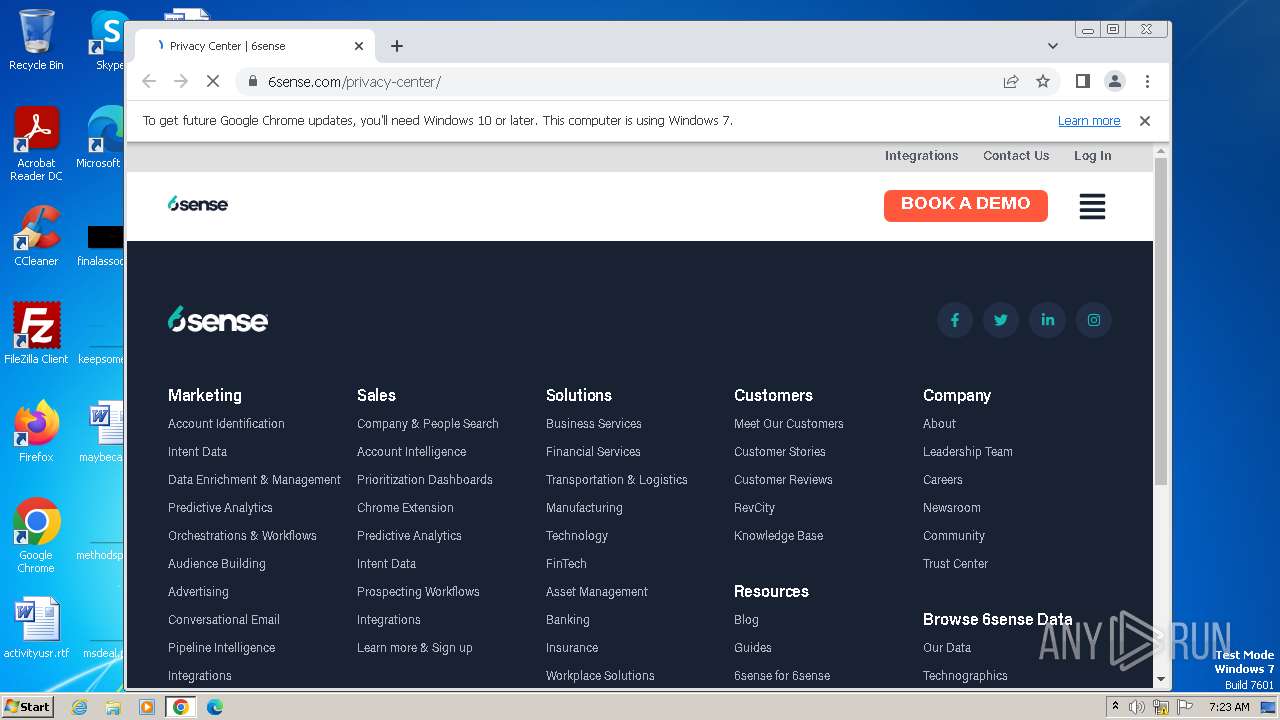This screenshot has width=1280, height=720.
Task: Click the 6sense logo in header
Action: tap(198, 204)
